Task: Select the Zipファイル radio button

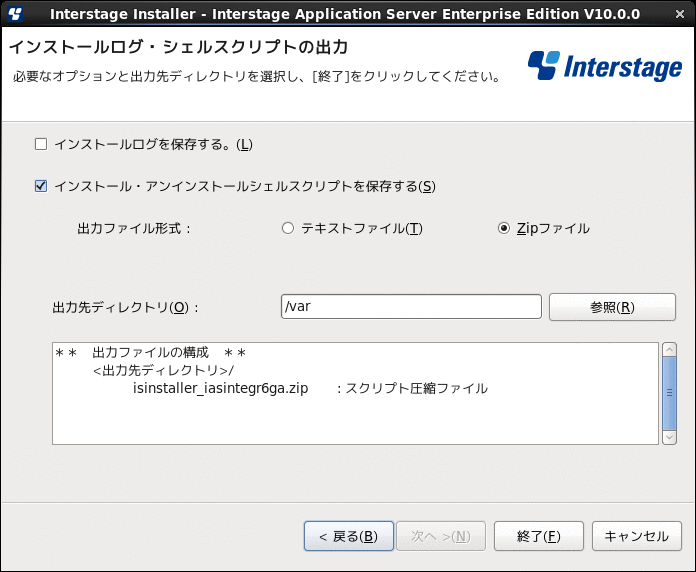Action: click(x=503, y=228)
